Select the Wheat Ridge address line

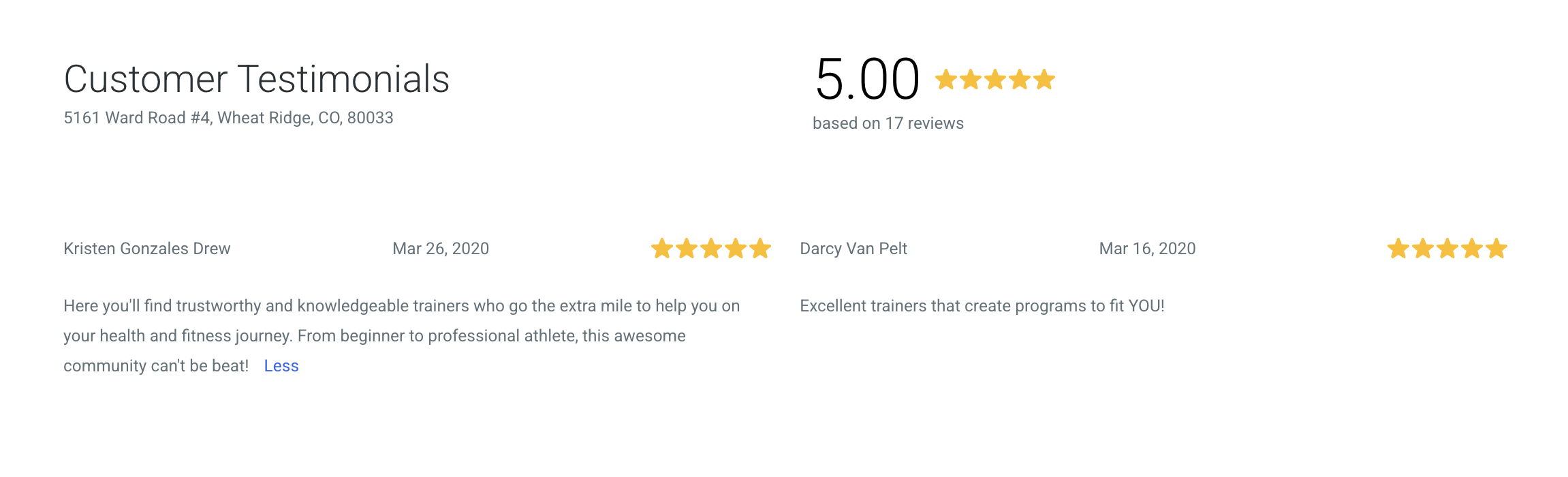pyautogui.click(x=228, y=117)
